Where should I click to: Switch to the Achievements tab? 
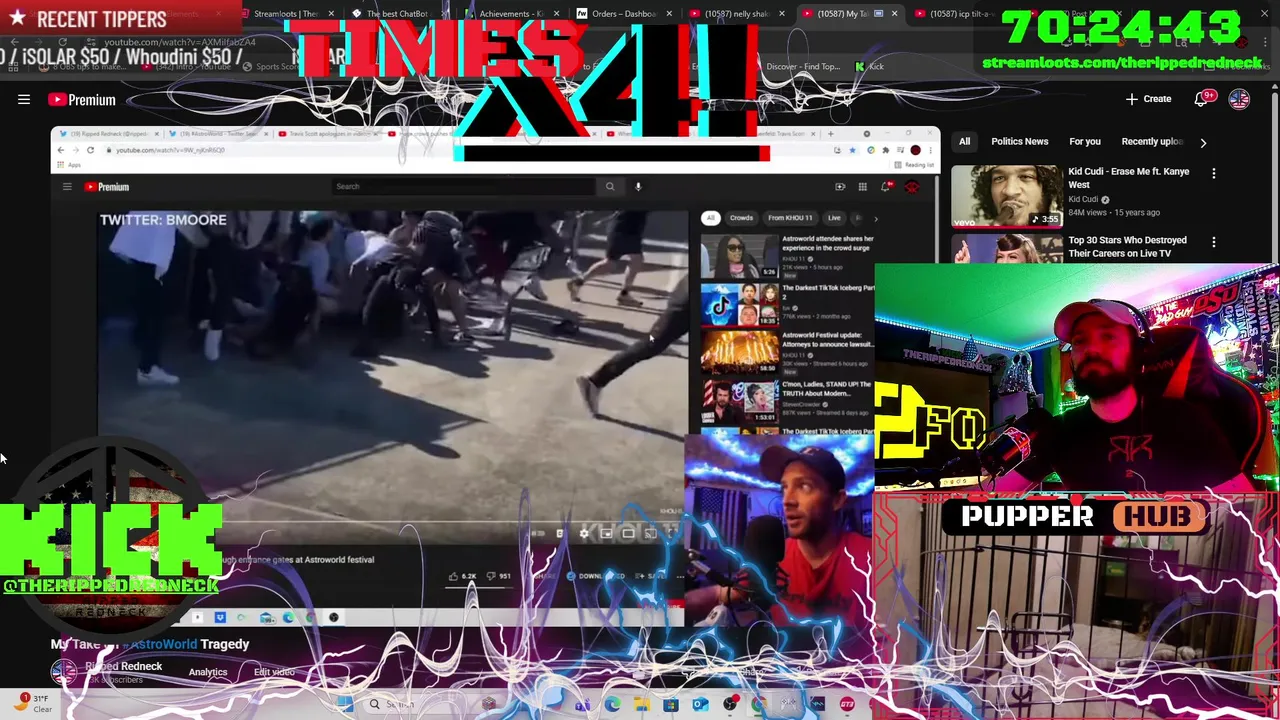[510, 14]
